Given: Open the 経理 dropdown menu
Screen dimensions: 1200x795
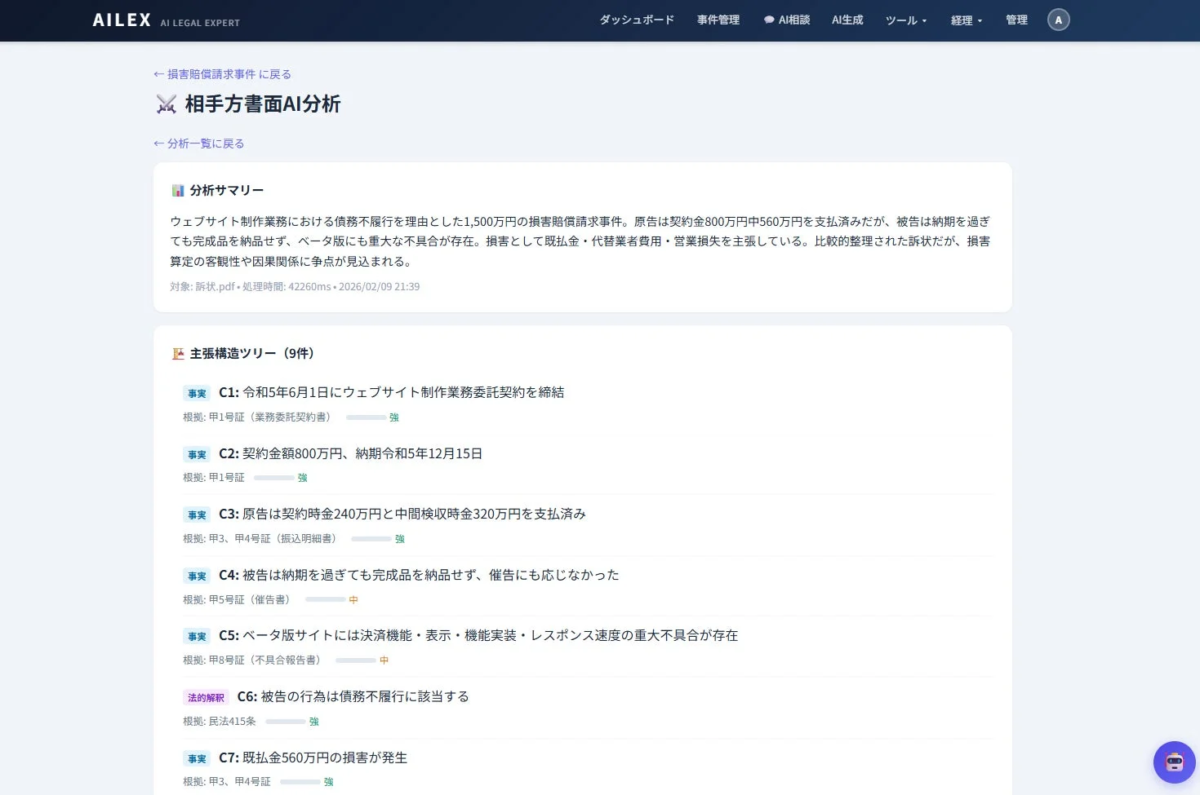Looking at the screenshot, I should 965,19.
